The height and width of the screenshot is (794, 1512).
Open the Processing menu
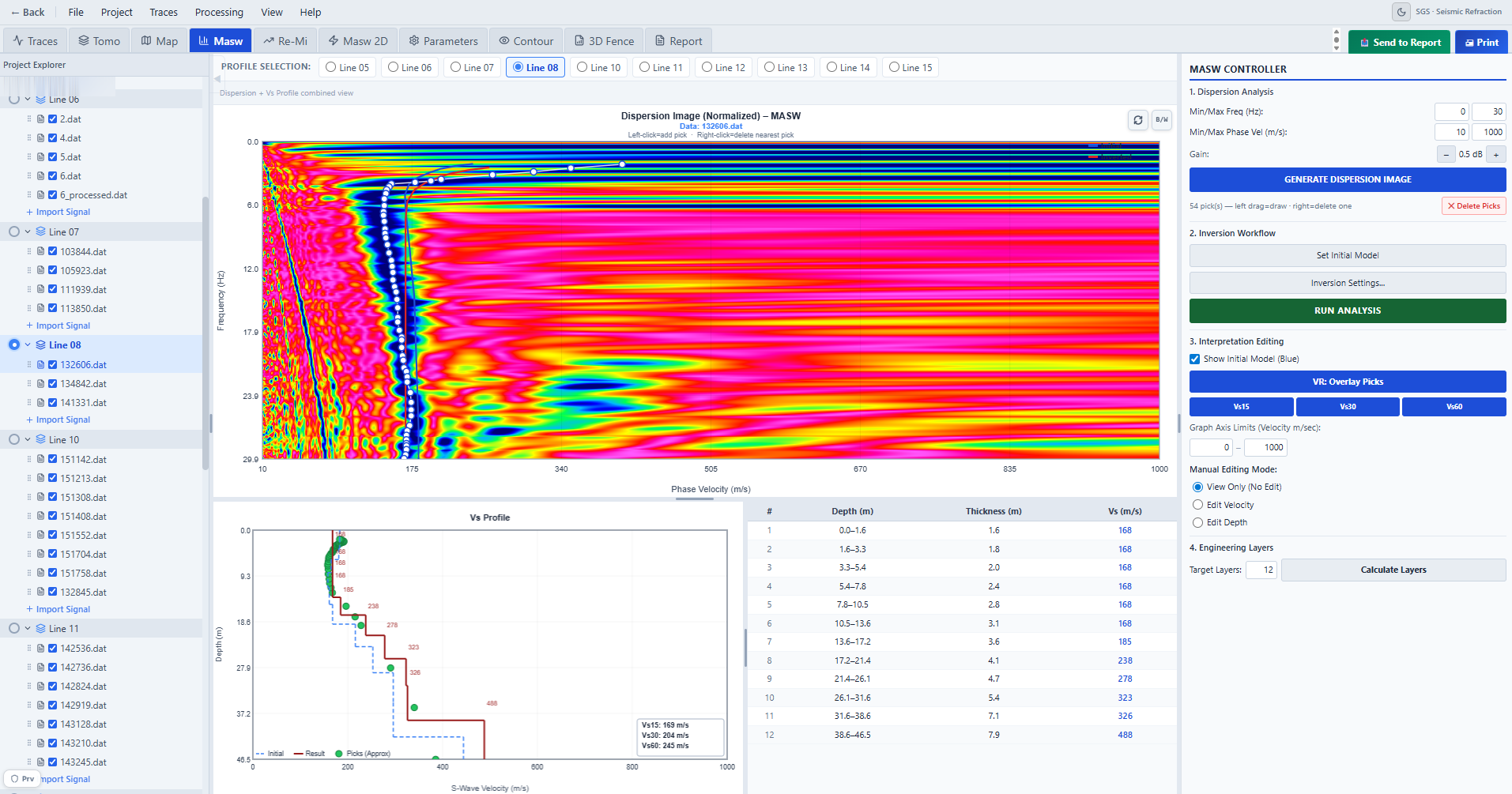click(219, 13)
